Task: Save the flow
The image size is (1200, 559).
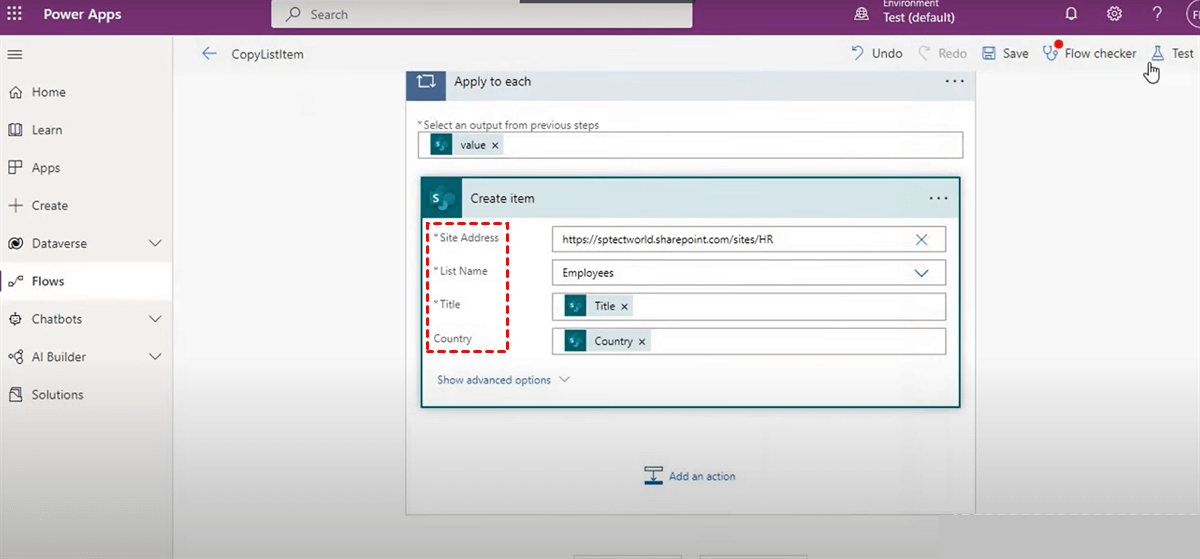Action: [x=1005, y=54]
